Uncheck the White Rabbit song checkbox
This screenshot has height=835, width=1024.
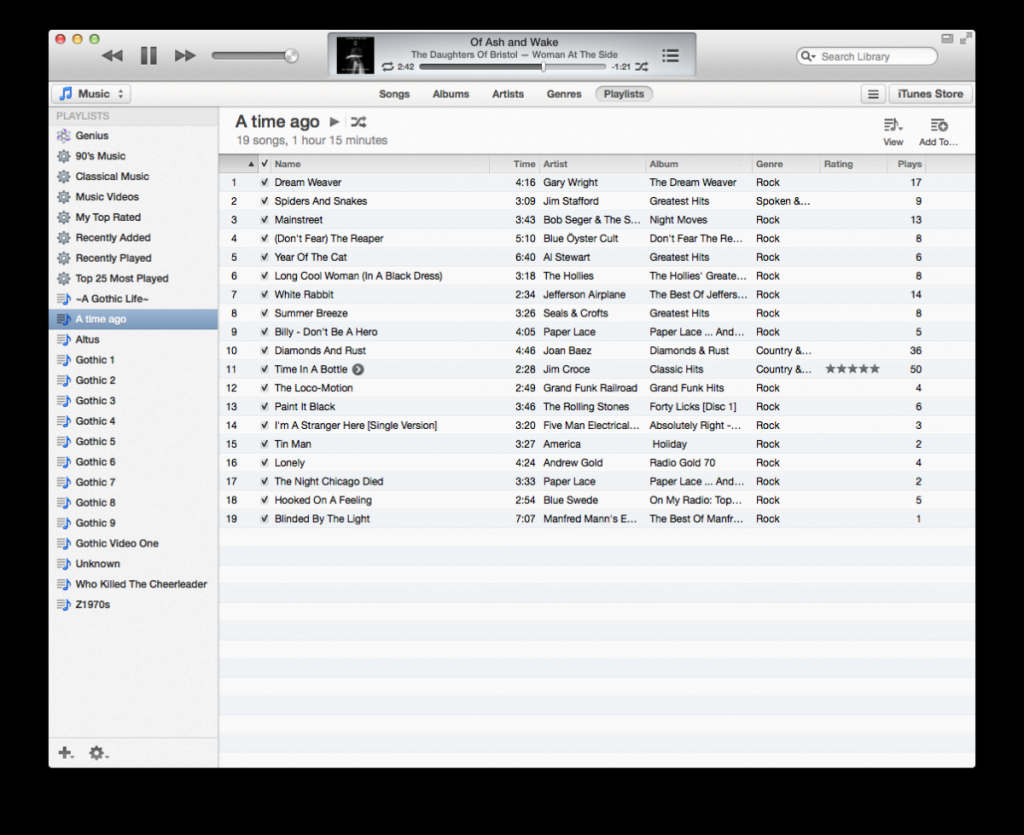coord(264,295)
